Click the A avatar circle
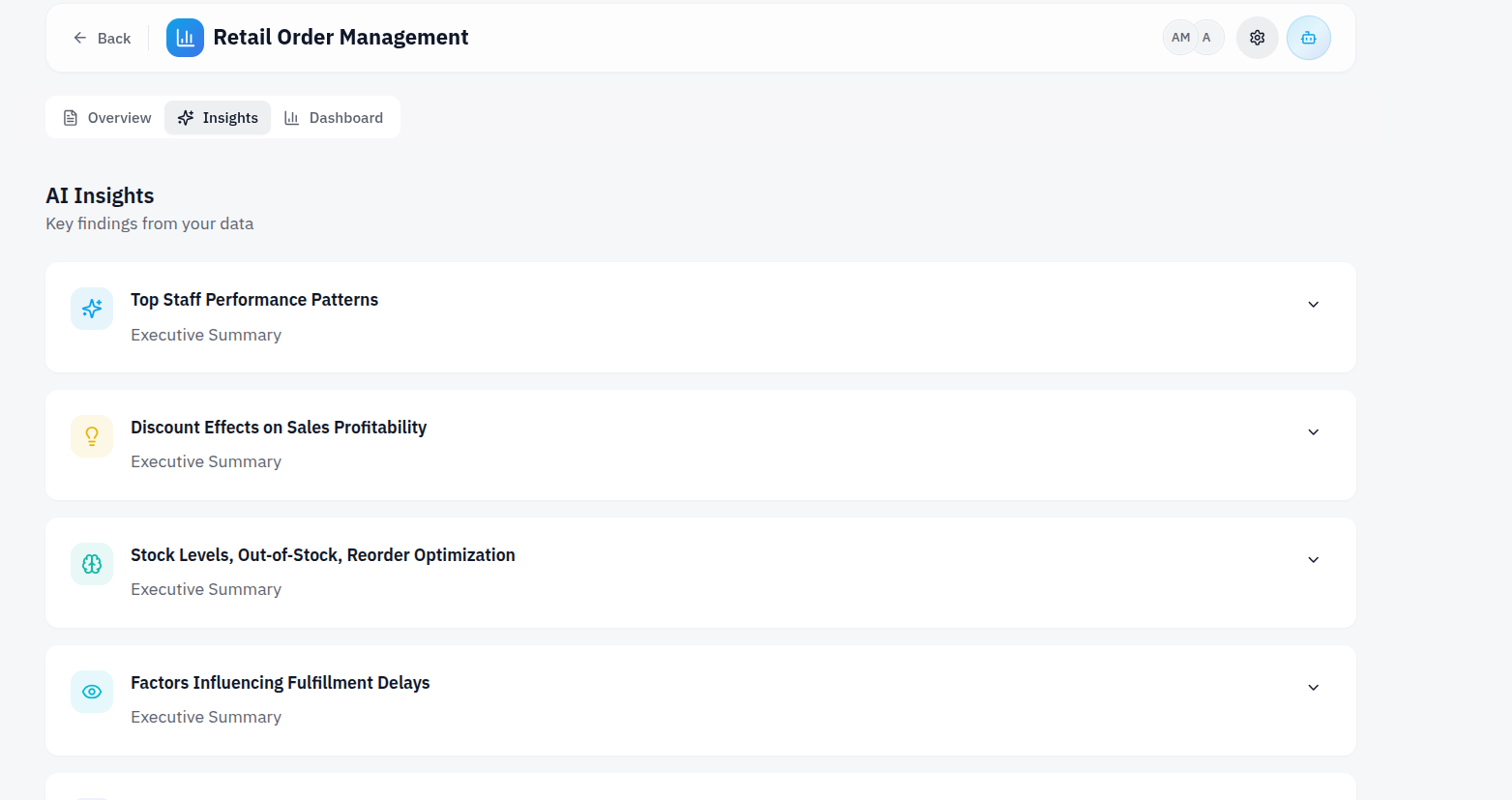 1206,37
